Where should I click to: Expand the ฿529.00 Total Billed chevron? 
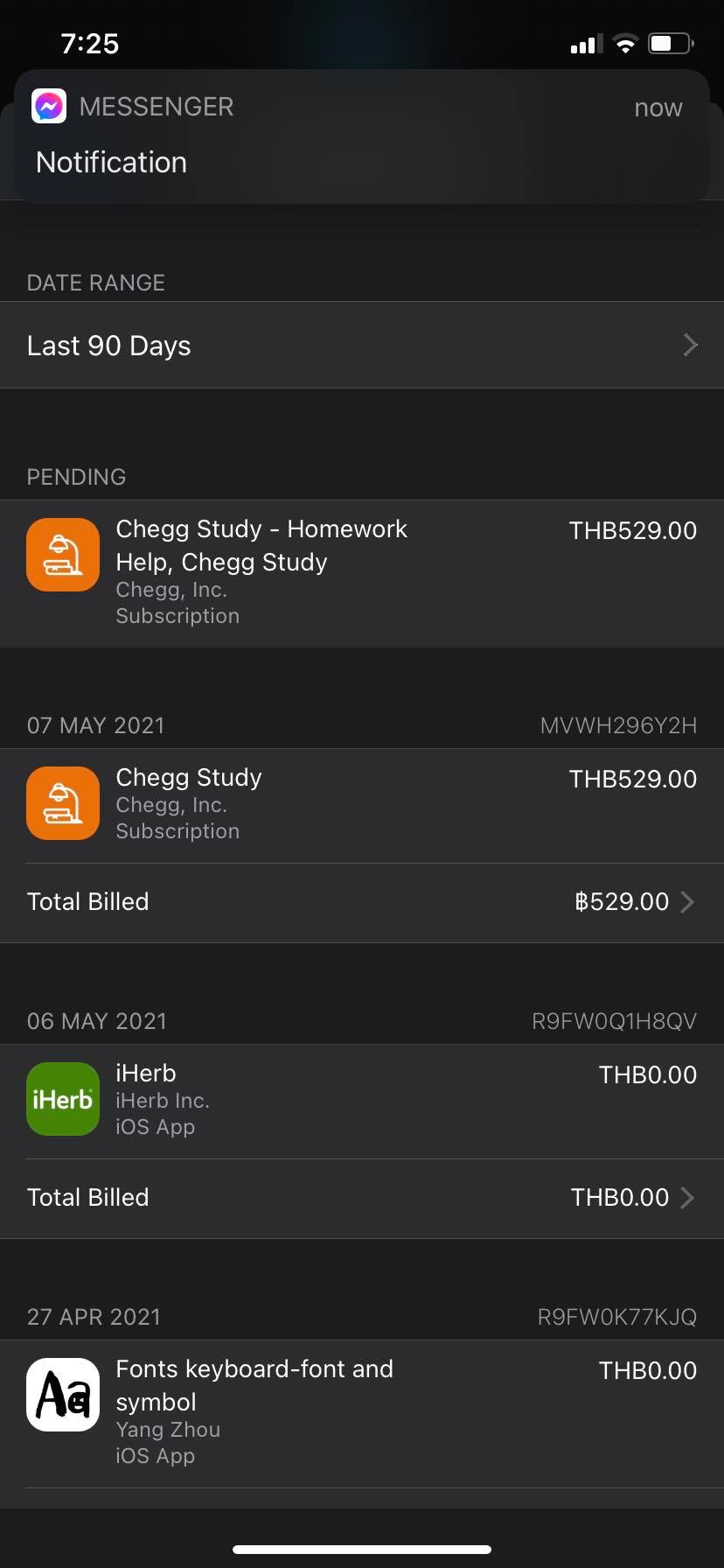click(x=688, y=902)
